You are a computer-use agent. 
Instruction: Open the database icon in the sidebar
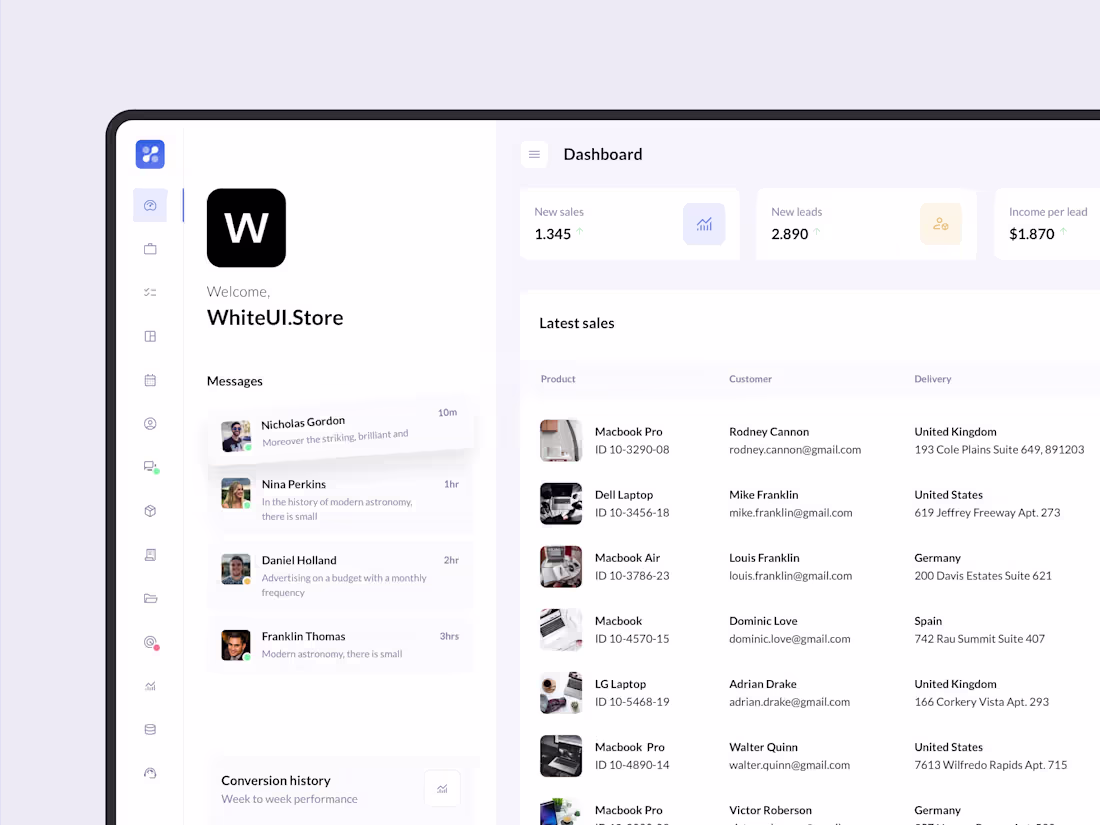150,729
